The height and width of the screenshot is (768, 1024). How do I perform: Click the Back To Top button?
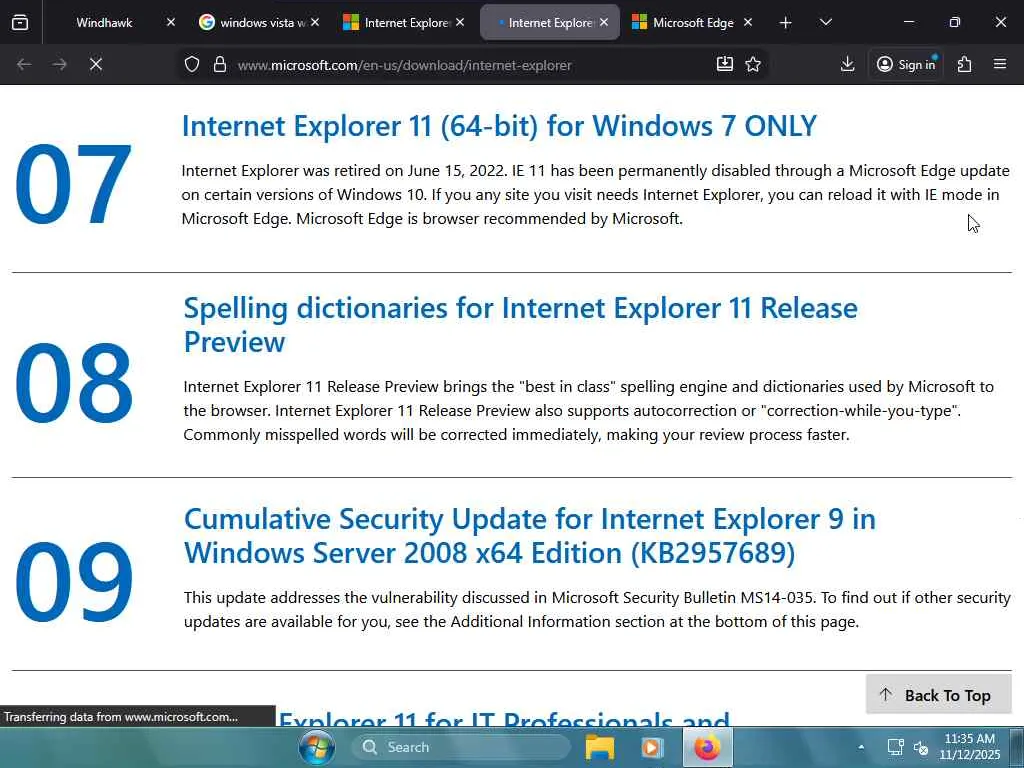click(938, 695)
